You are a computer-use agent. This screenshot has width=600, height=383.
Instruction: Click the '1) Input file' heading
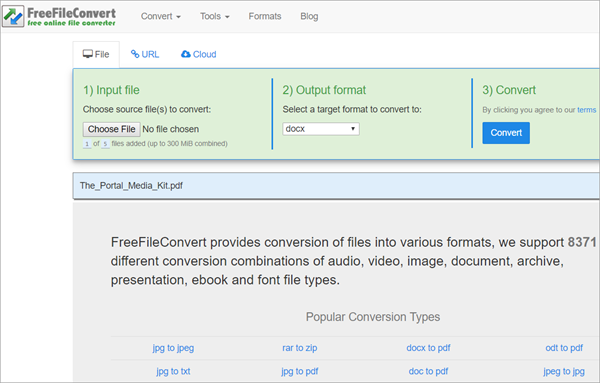(x=111, y=90)
